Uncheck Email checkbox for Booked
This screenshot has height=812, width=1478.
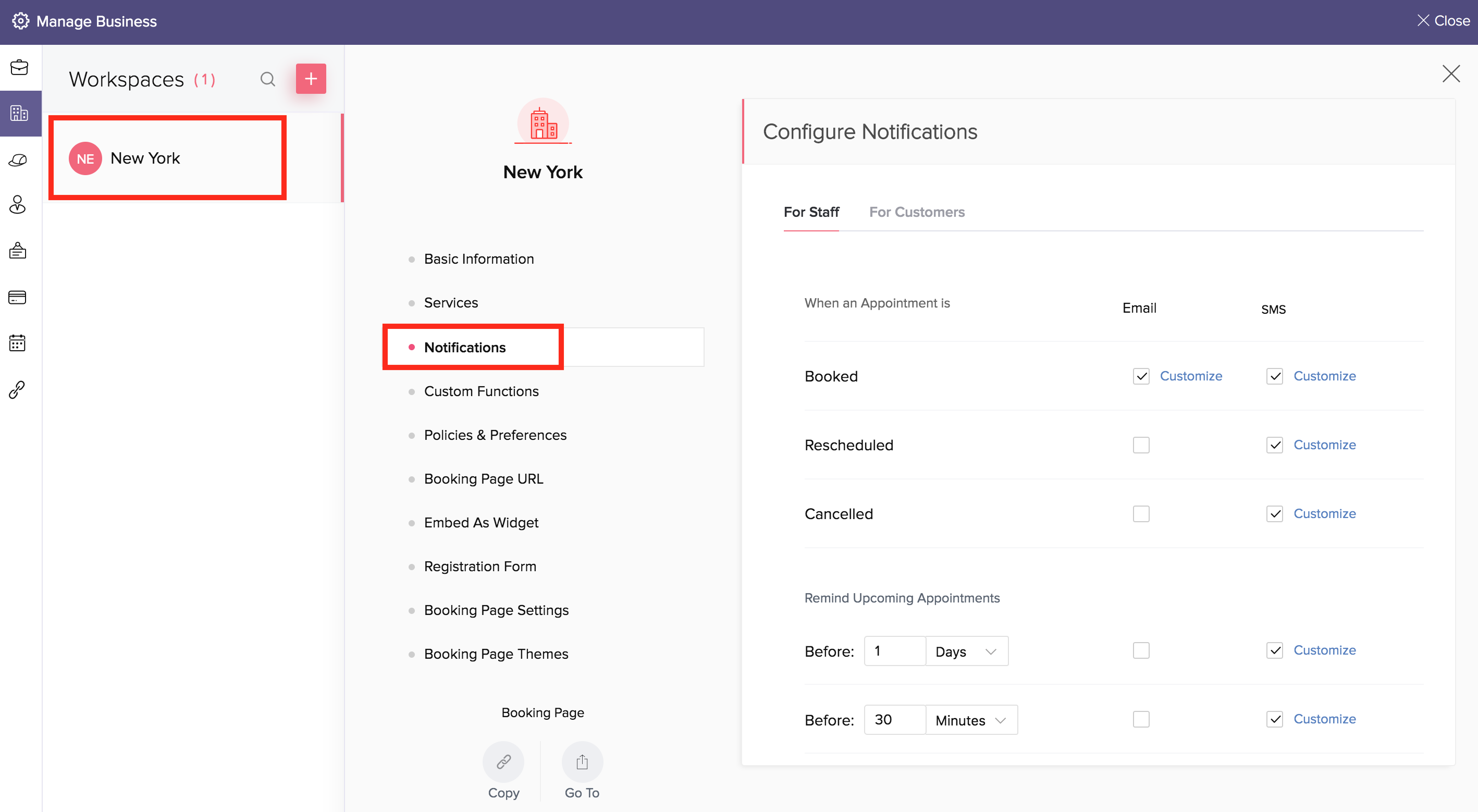pos(1141,376)
